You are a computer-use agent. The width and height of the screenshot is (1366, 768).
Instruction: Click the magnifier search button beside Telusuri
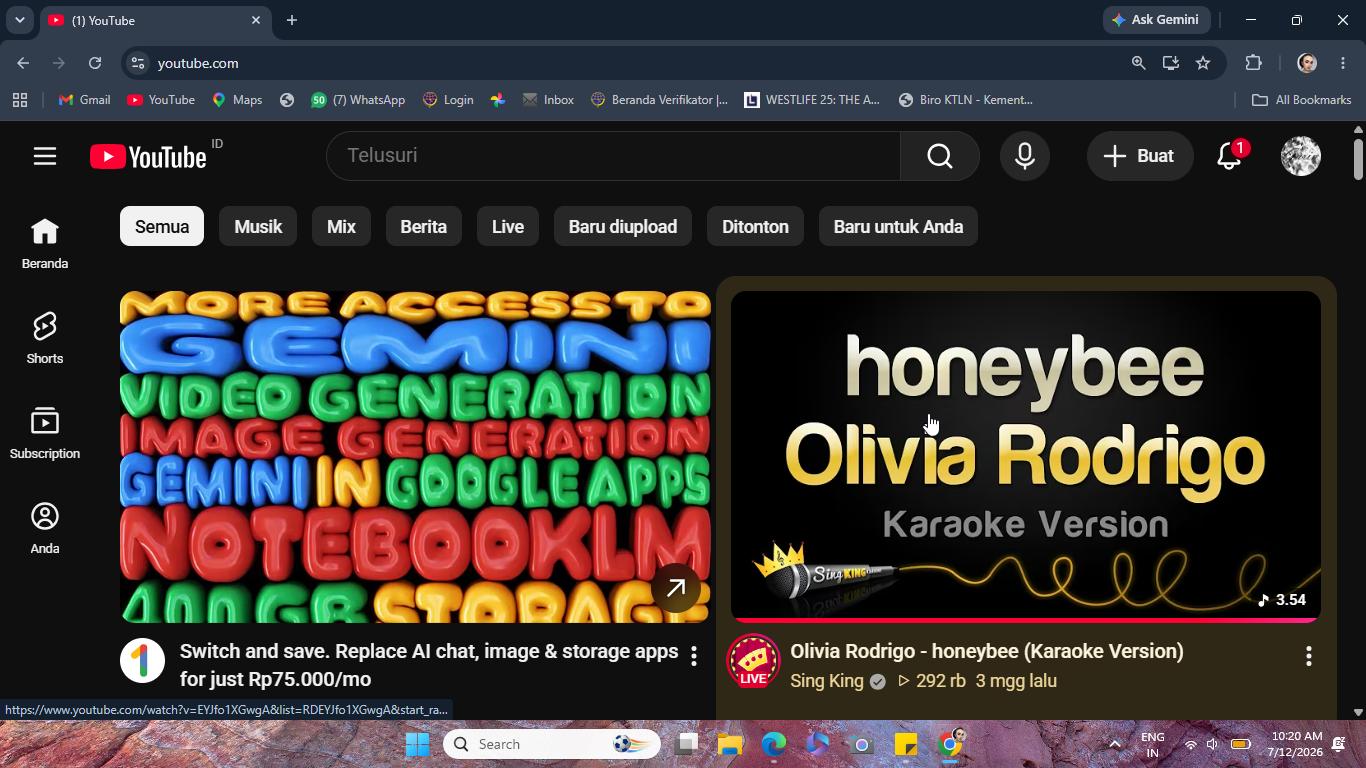click(x=939, y=156)
